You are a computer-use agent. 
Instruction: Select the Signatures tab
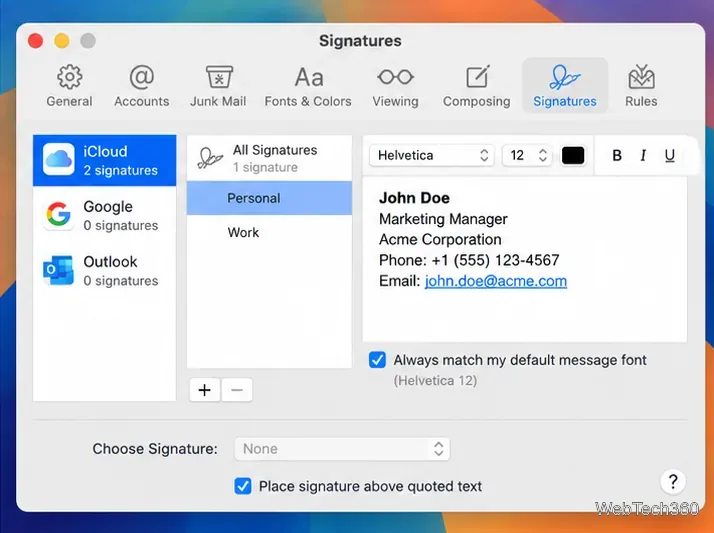tap(565, 86)
